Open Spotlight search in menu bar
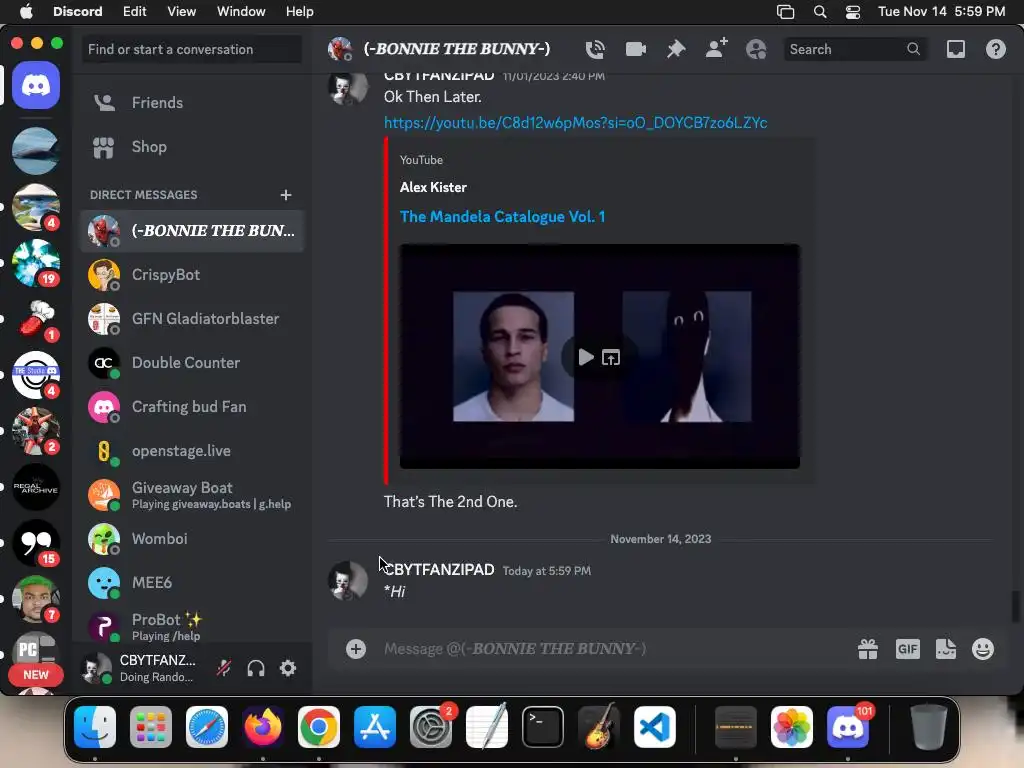 [820, 12]
